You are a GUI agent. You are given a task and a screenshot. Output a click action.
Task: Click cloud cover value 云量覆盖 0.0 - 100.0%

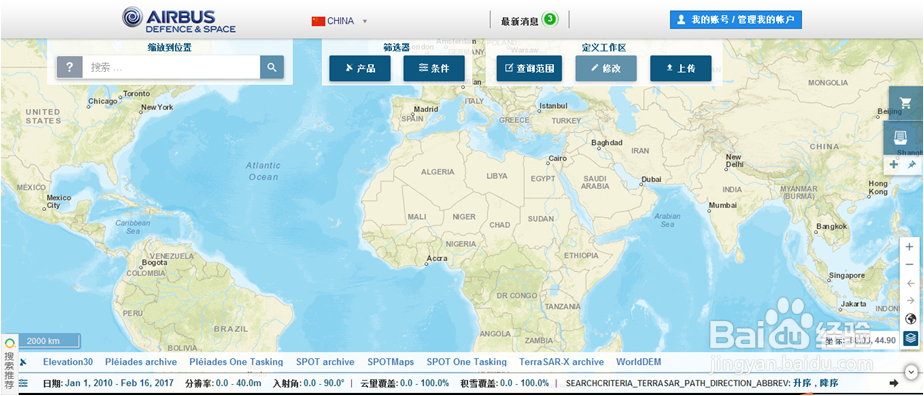(405, 383)
